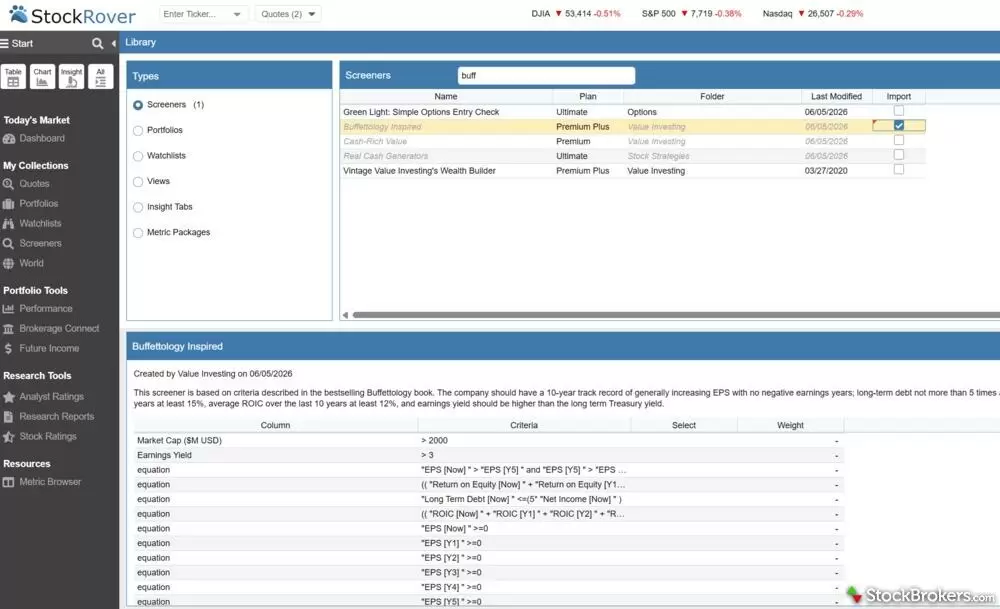This screenshot has width=1000, height=609.
Task: Select the Portfolios type radio button
Action: tap(138, 130)
